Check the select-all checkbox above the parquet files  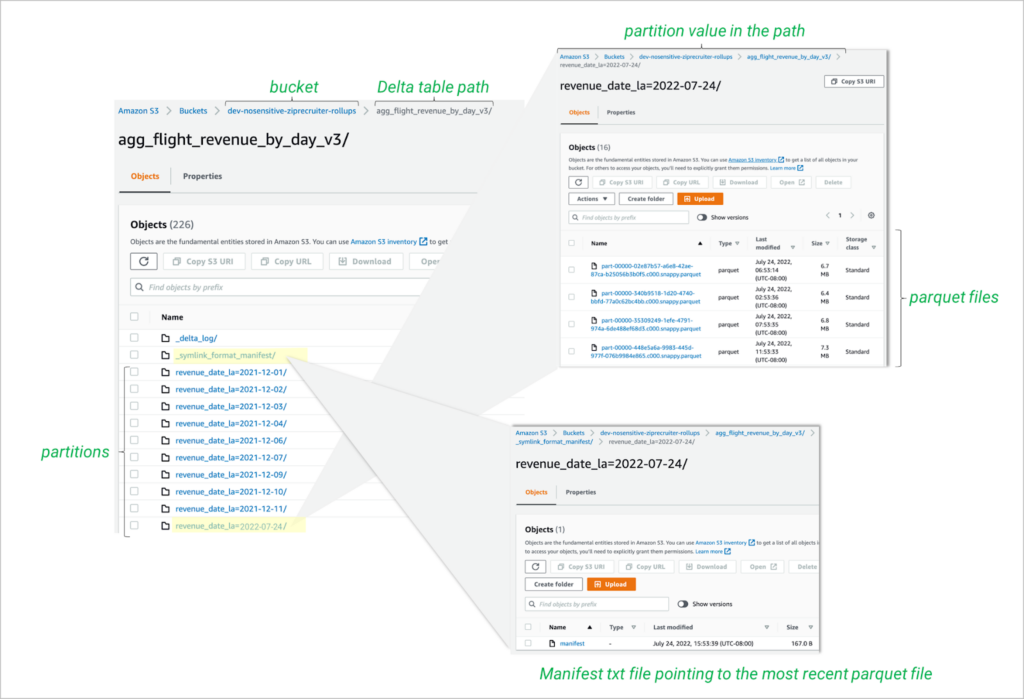(x=571, y=243)
